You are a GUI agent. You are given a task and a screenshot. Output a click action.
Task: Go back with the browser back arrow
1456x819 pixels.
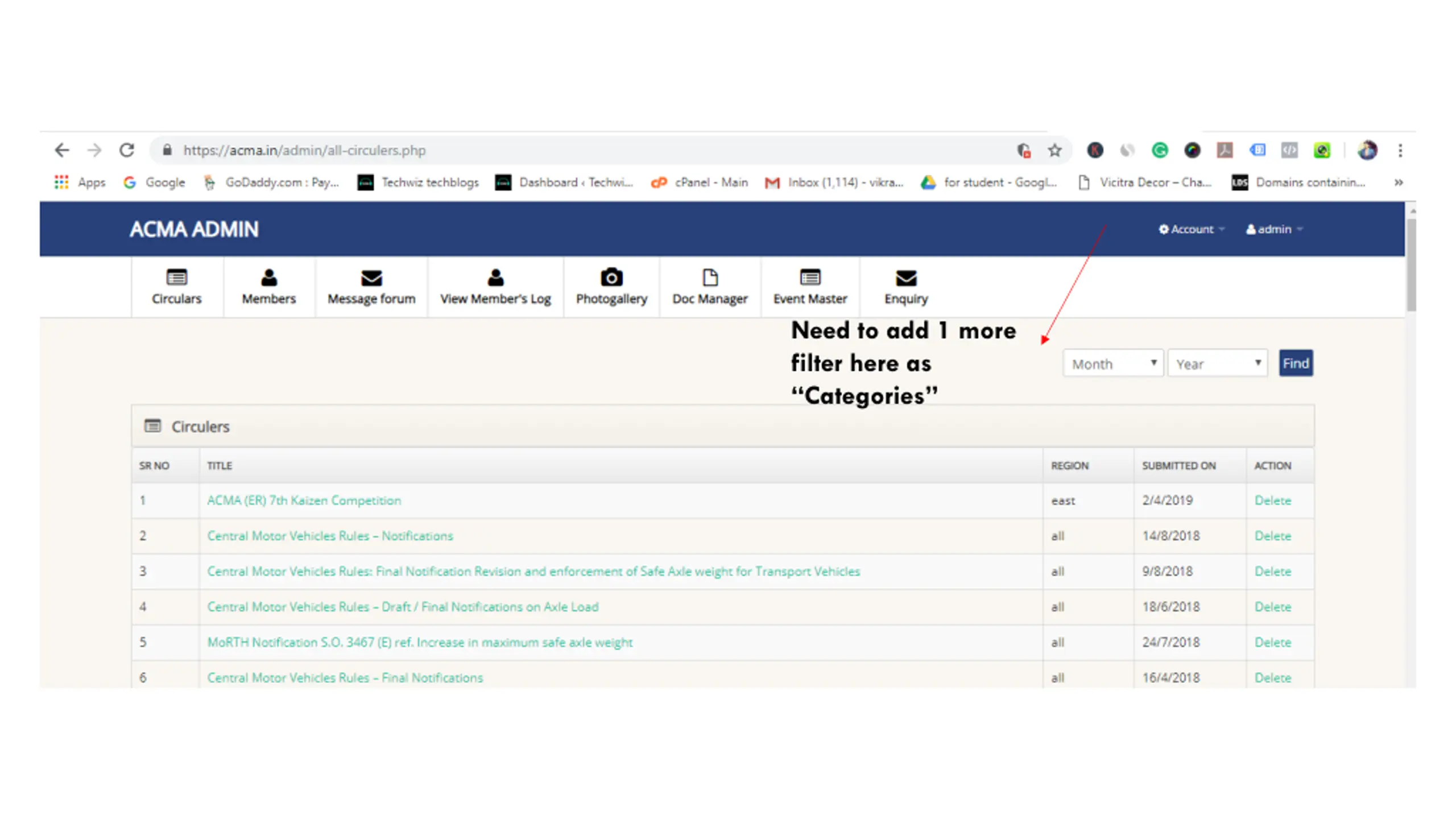[x=61, y=150]
